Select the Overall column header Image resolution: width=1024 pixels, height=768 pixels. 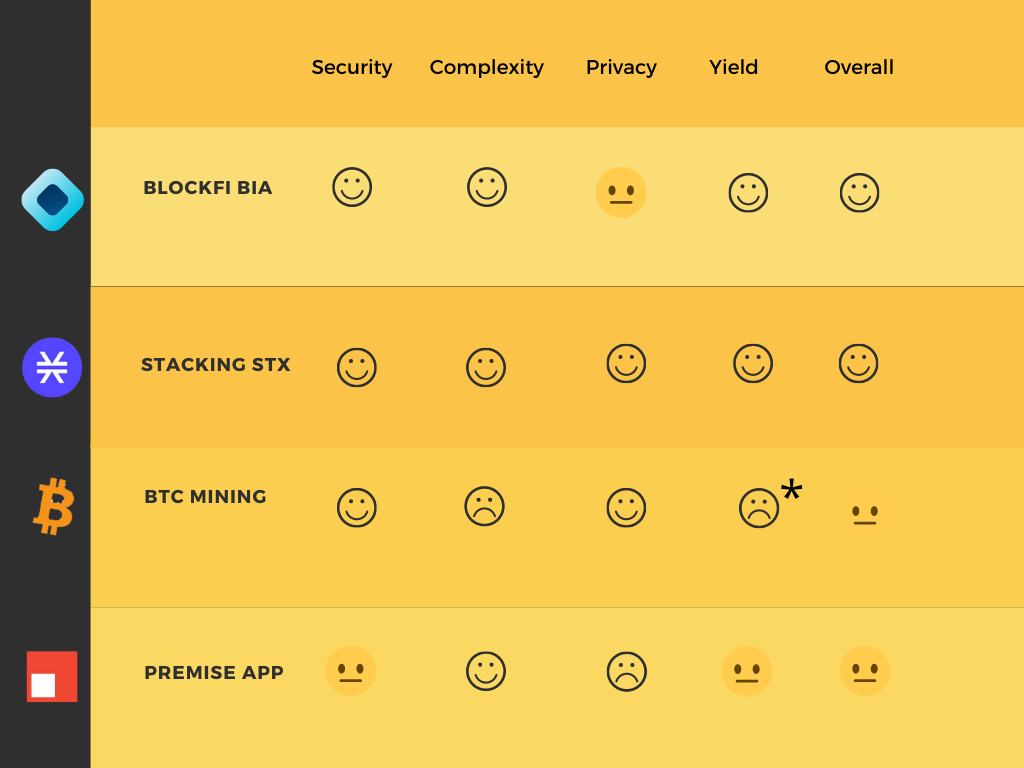pos(859,67)
